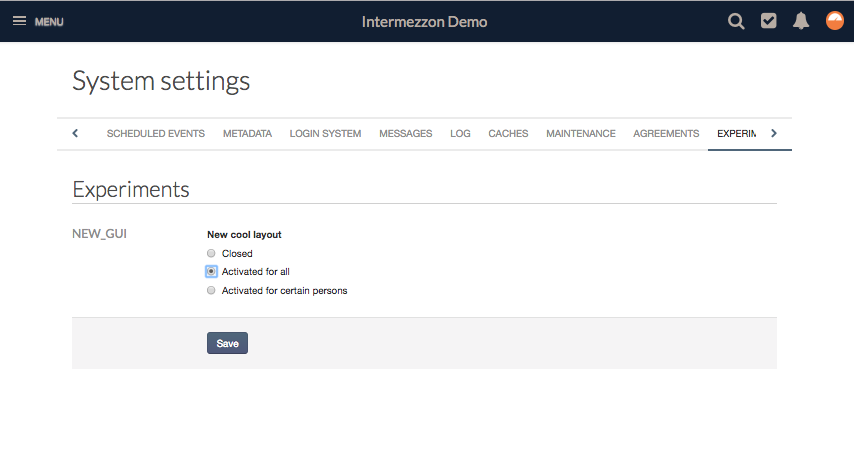Open the Maintenance tab
The image size is (854, 473).
click(x=581, y=134)
